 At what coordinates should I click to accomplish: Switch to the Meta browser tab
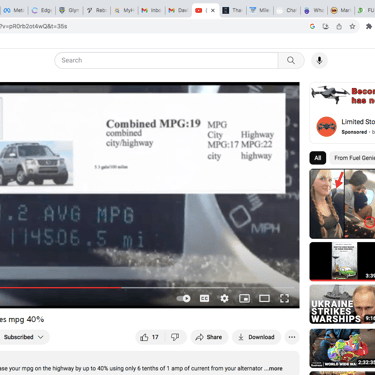point(13,11)
